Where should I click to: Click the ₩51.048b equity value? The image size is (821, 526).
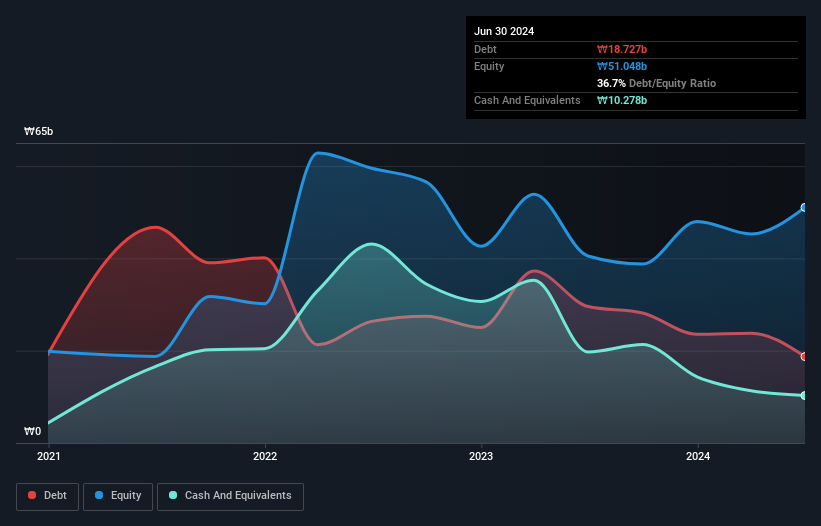point(622,66)
